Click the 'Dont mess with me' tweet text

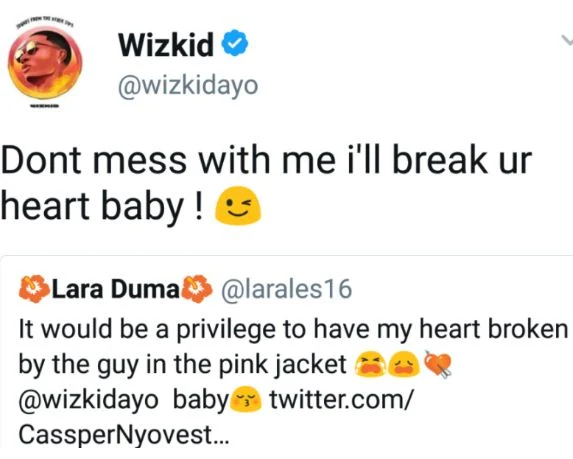click(266, 183)
